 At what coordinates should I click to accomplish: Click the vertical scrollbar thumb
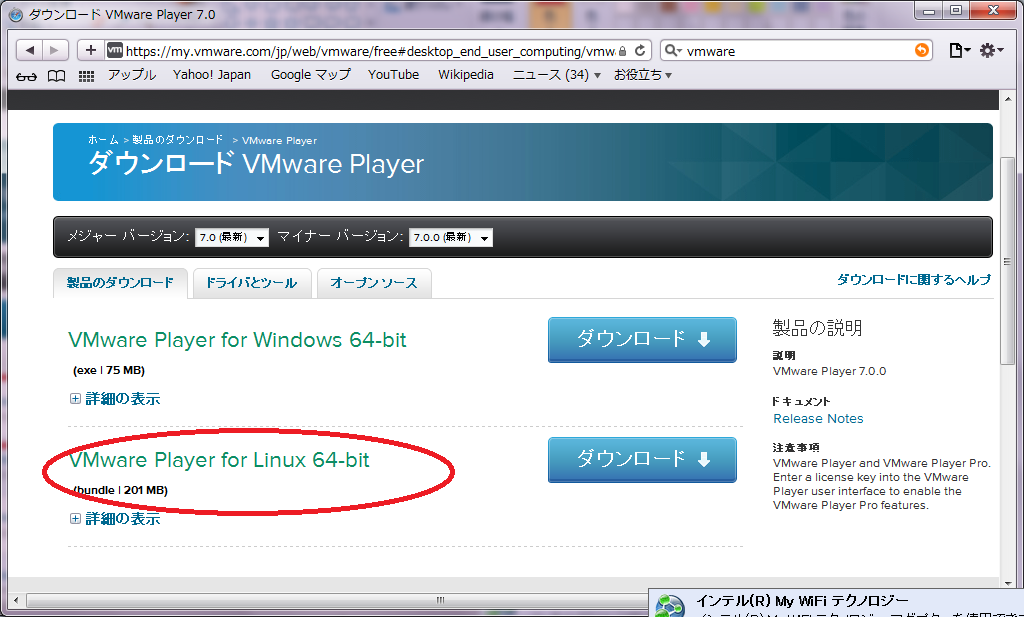tap(1007, 261)
